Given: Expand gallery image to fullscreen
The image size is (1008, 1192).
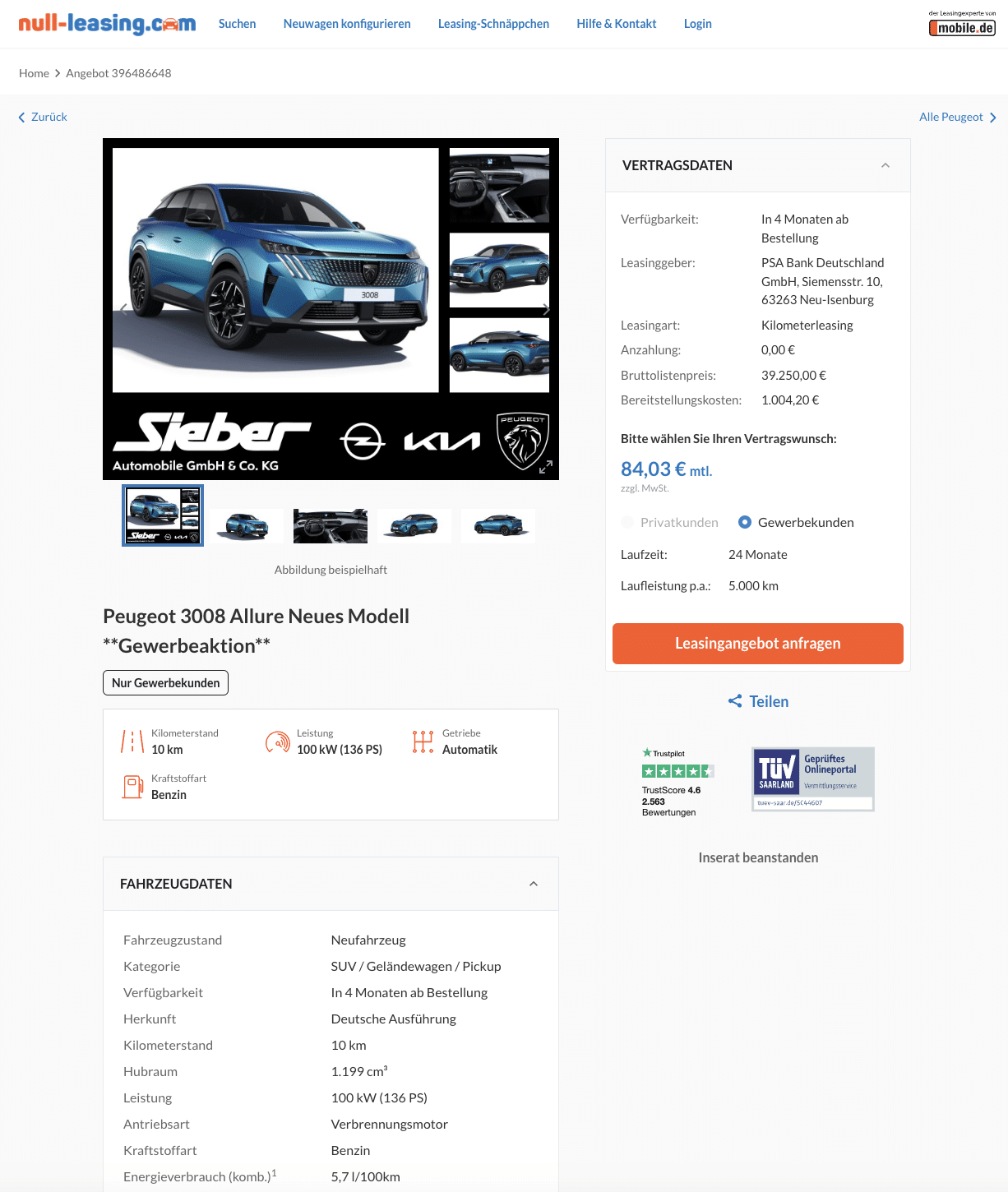Looking at the screenshot, I should (545, 467).
